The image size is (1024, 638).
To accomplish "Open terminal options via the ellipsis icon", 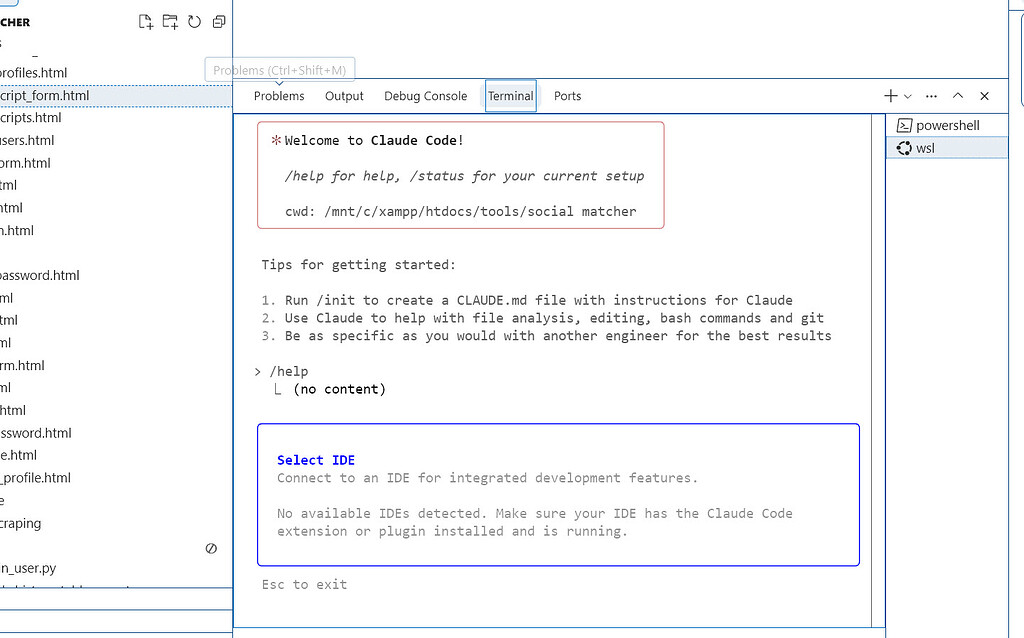I will 931,95.
